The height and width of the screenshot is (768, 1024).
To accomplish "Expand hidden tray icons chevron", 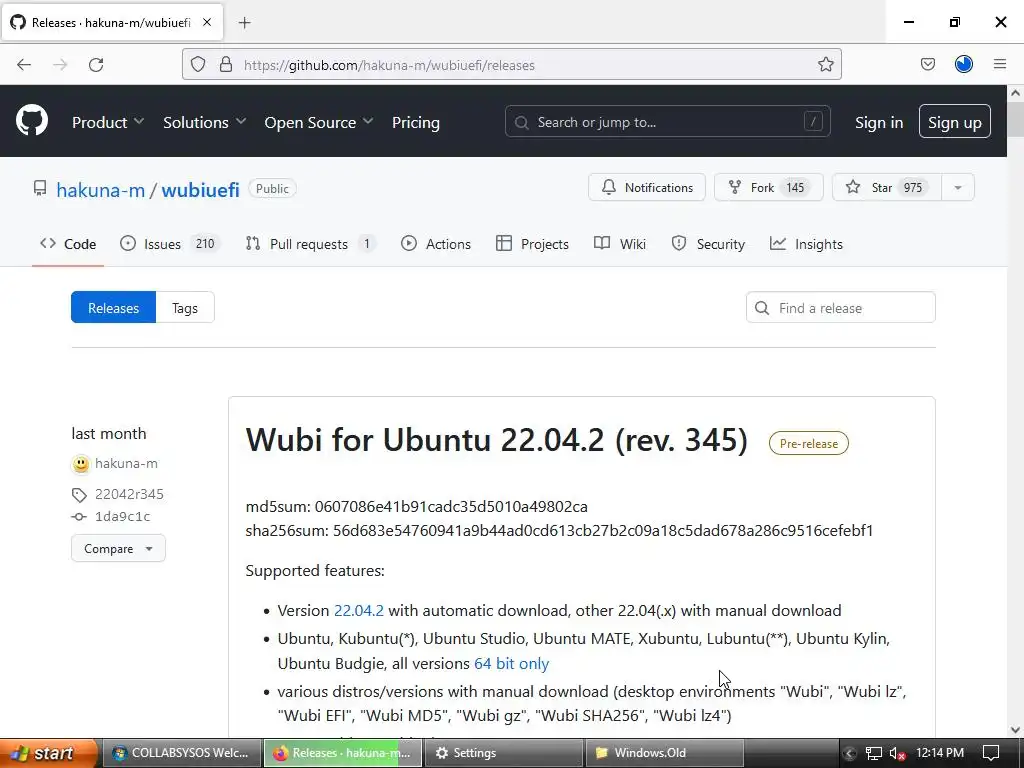I will point(849,753).
